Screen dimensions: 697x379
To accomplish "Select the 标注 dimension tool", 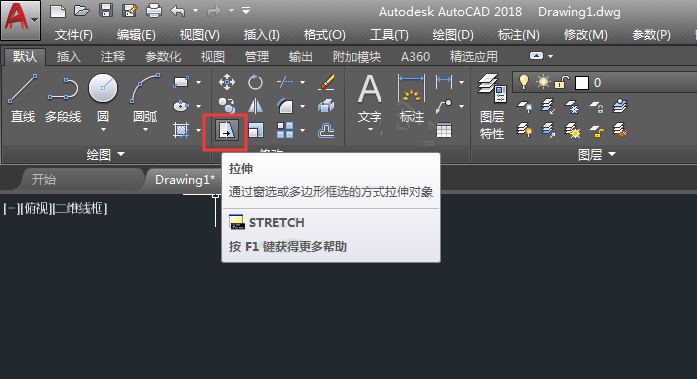I will 412,98.
